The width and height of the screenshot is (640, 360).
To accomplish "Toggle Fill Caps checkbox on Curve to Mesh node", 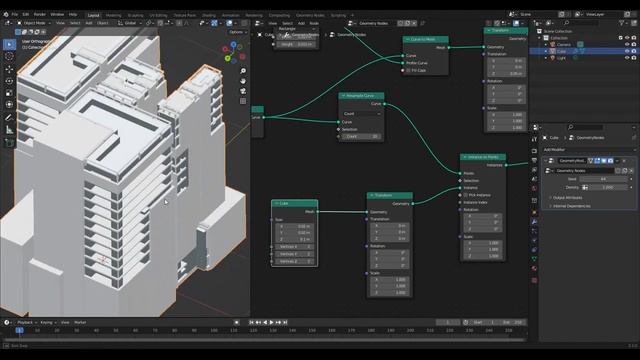I will (x=408, y=71).
